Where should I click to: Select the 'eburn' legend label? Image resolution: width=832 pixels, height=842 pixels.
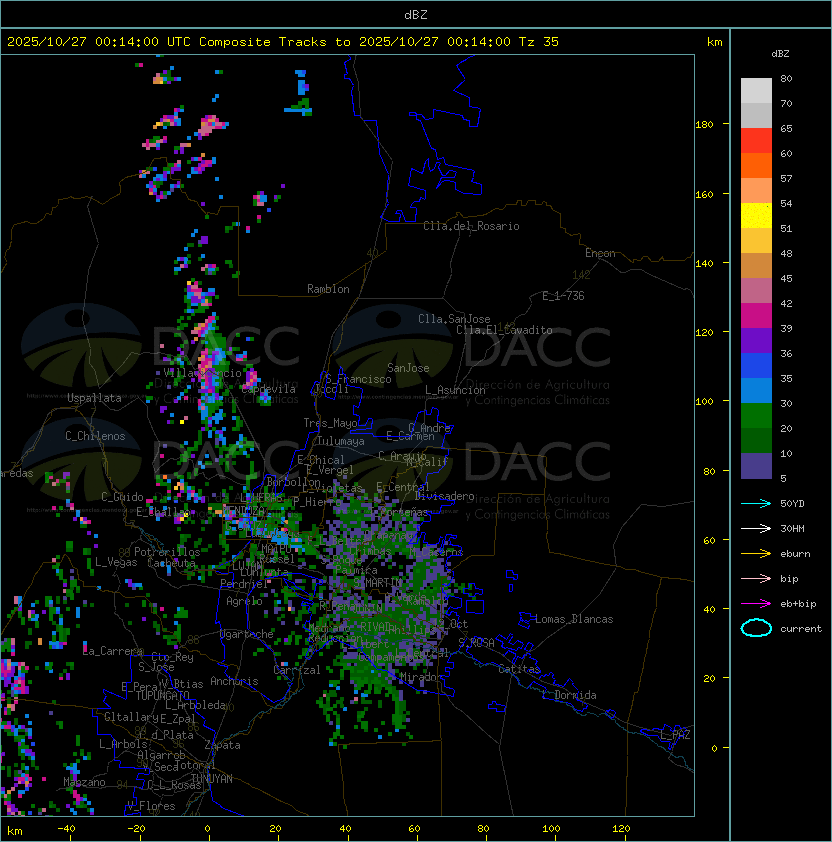coord(795,554)
